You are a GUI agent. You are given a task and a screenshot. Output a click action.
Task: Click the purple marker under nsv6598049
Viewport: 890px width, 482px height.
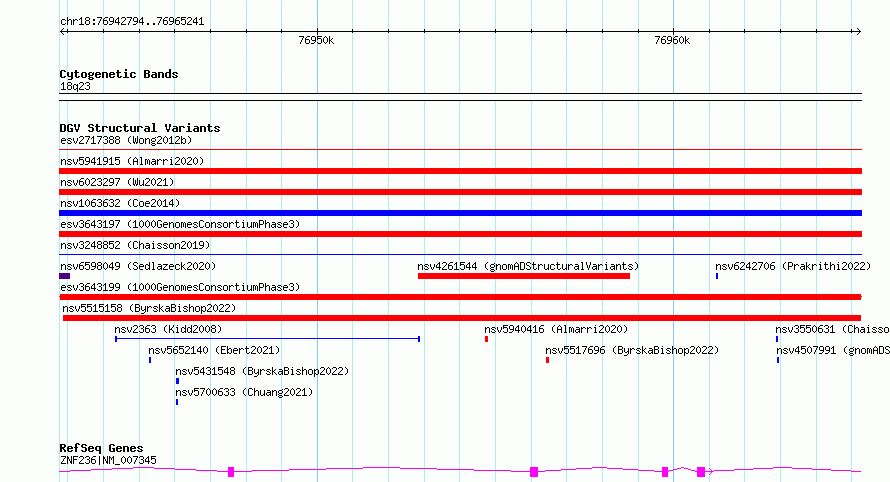(65, 276)
